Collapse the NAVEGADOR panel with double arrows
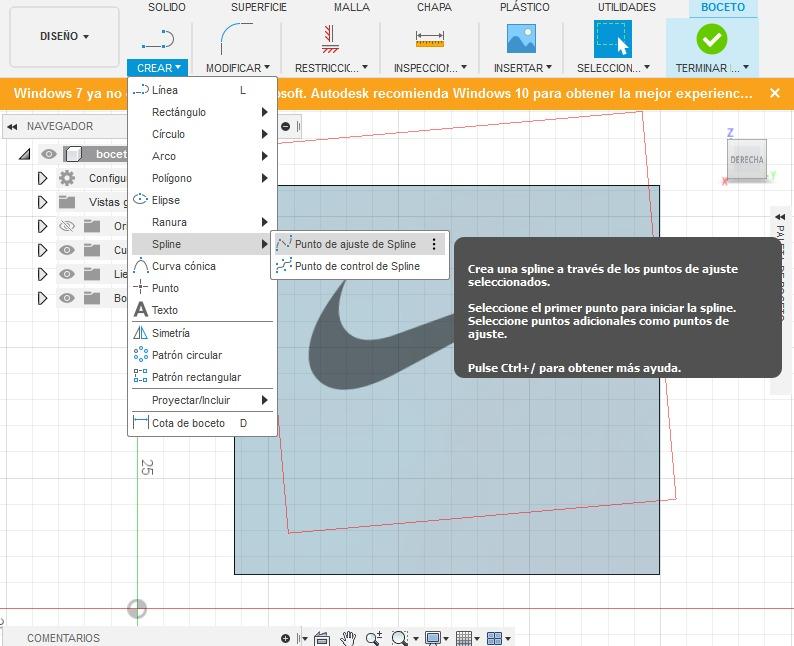794x646 pixels. [12, 127]
